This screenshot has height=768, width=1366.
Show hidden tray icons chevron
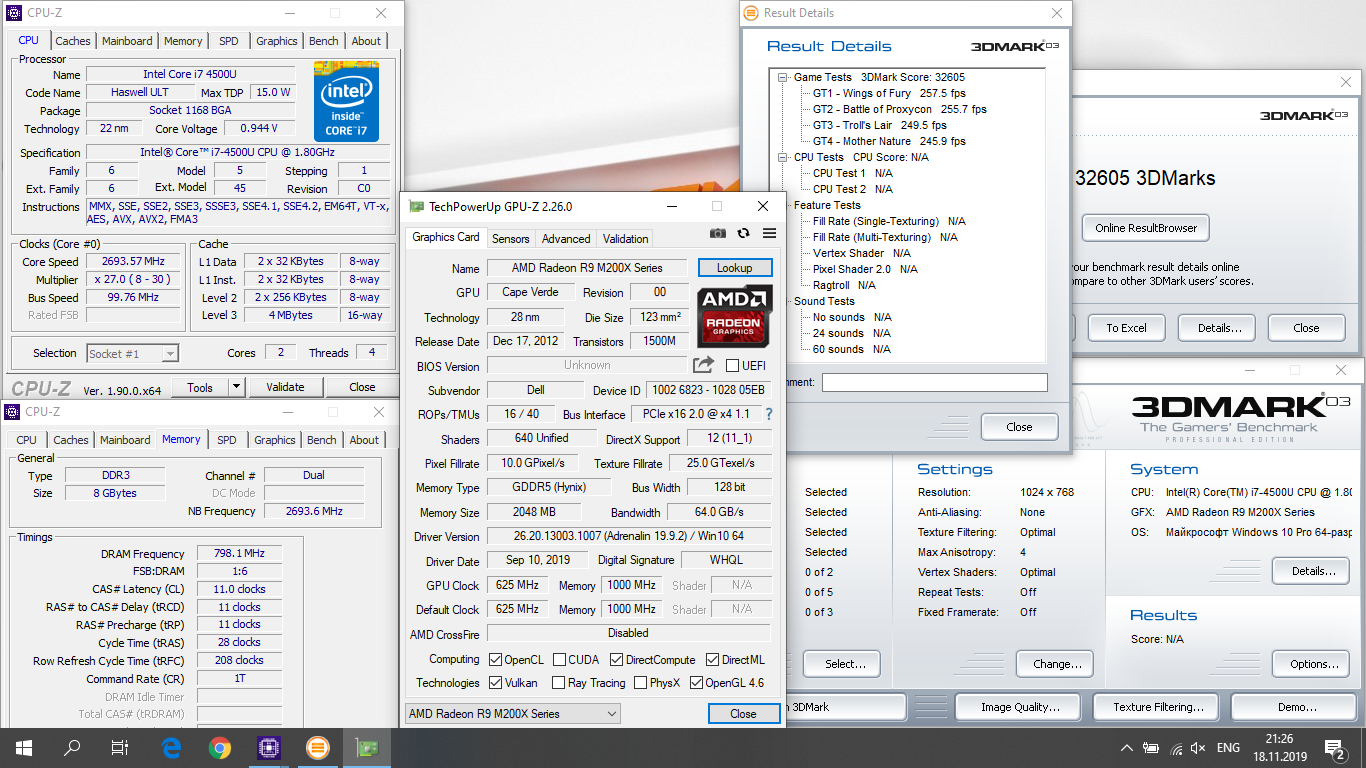pos(1129,748)
